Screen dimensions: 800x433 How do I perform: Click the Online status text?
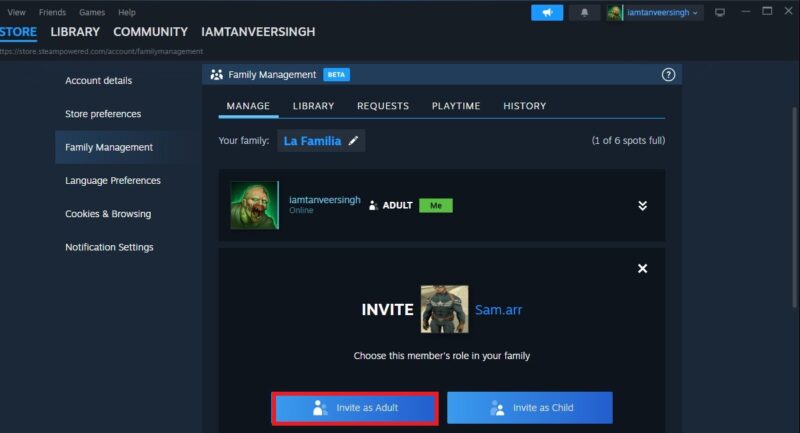click(x=301, y=210)
